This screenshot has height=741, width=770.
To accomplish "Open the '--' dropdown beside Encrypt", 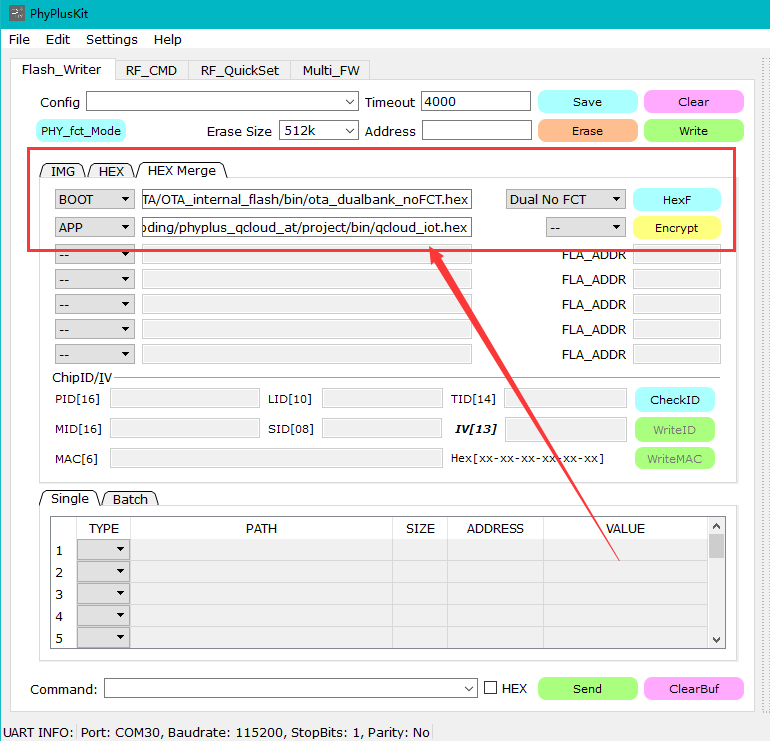I will 586,227.
